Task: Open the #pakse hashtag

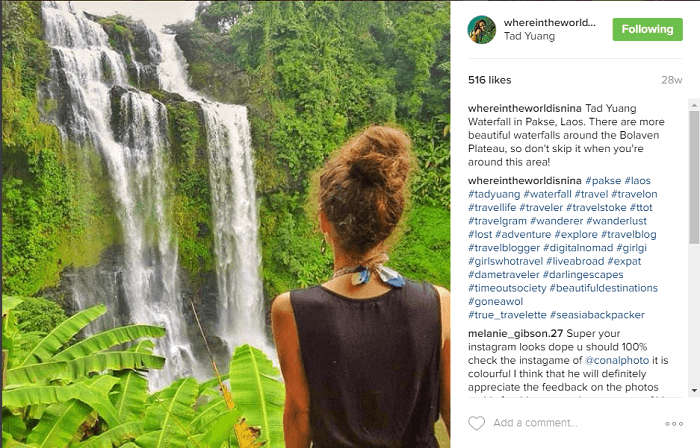Action: click(x=605, y=180)
